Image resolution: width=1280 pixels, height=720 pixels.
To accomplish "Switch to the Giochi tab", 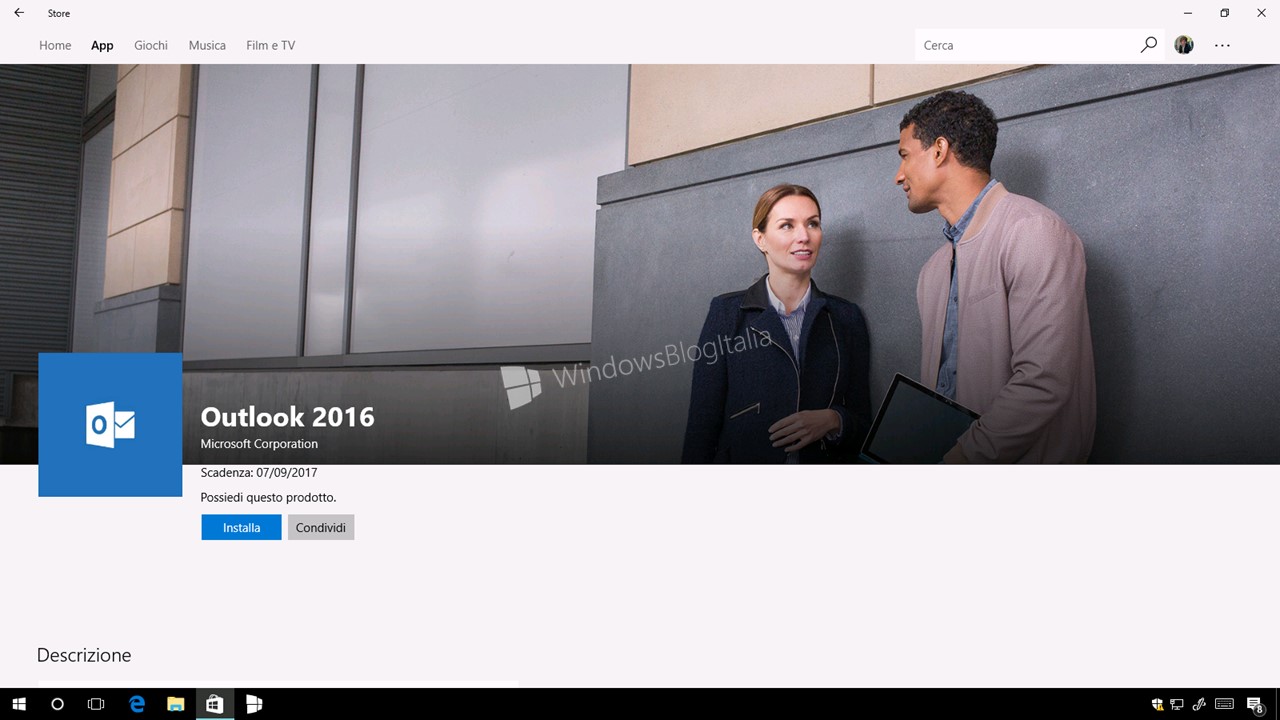I will (x=151, y=45).
